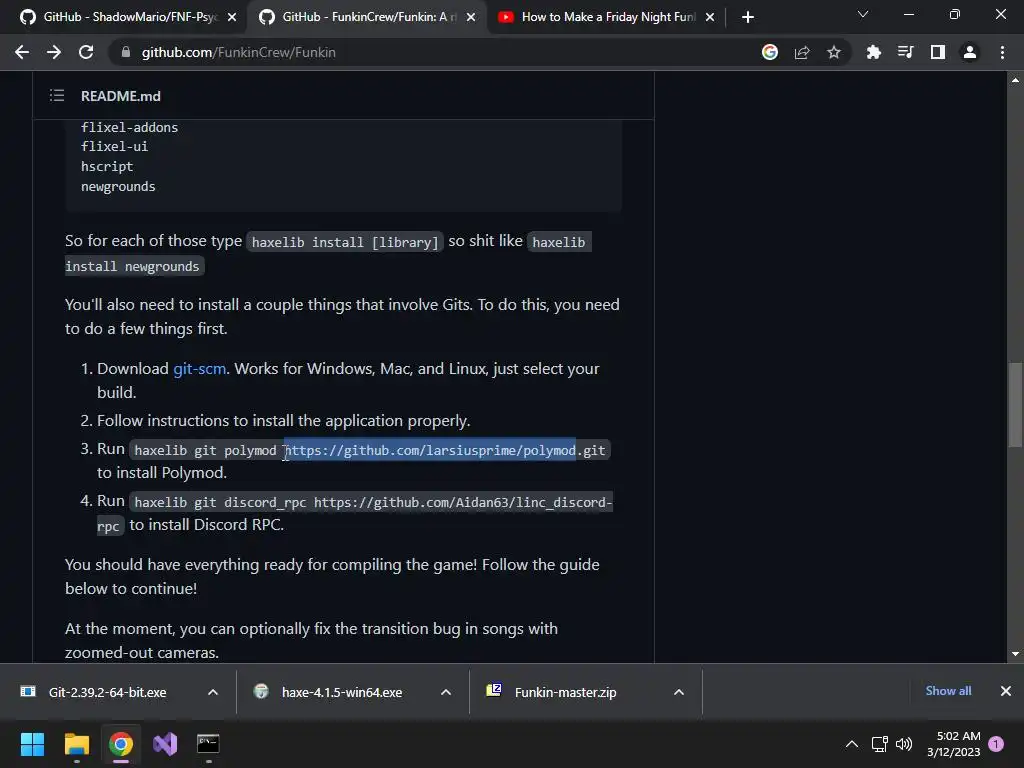This screenshot has width=1024, height=768.
Task: Go back to previous page
Action: (x=22, y=52)
